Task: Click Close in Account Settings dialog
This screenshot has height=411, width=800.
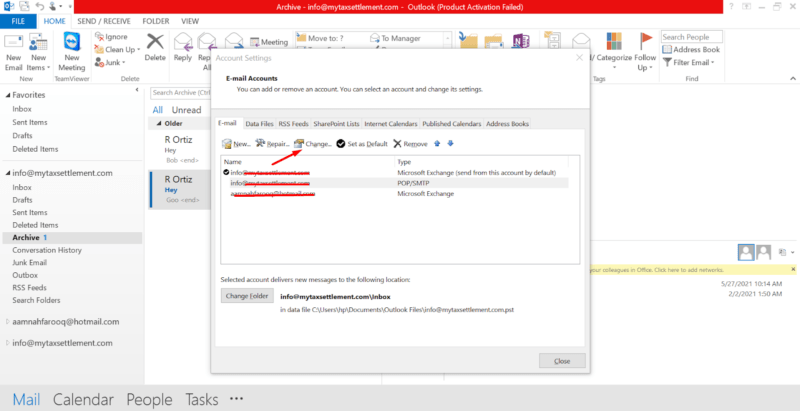Action: pos(562,361)
